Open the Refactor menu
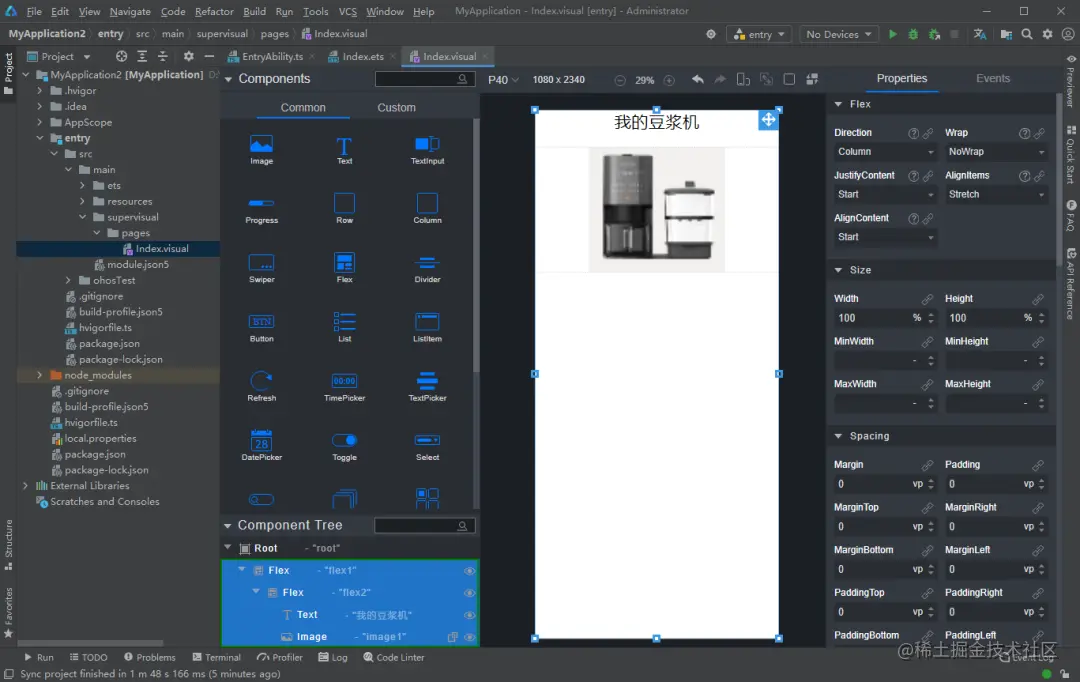 tap(214, 11)
